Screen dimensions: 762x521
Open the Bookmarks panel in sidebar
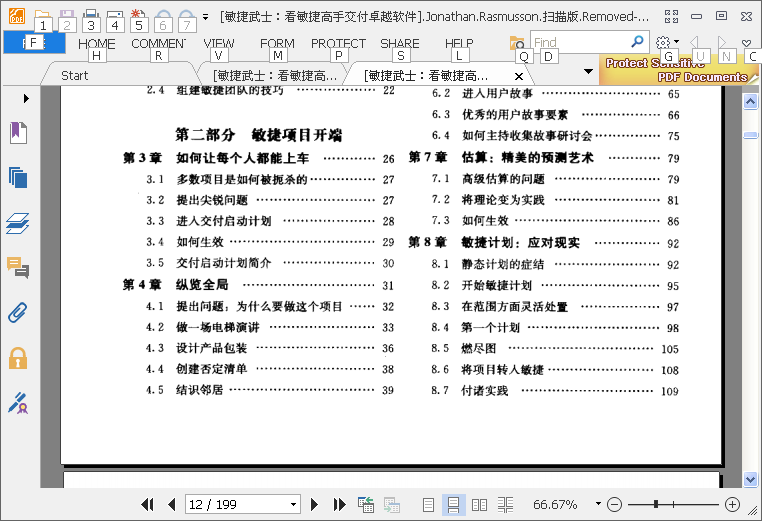click(x=17, y=132)
